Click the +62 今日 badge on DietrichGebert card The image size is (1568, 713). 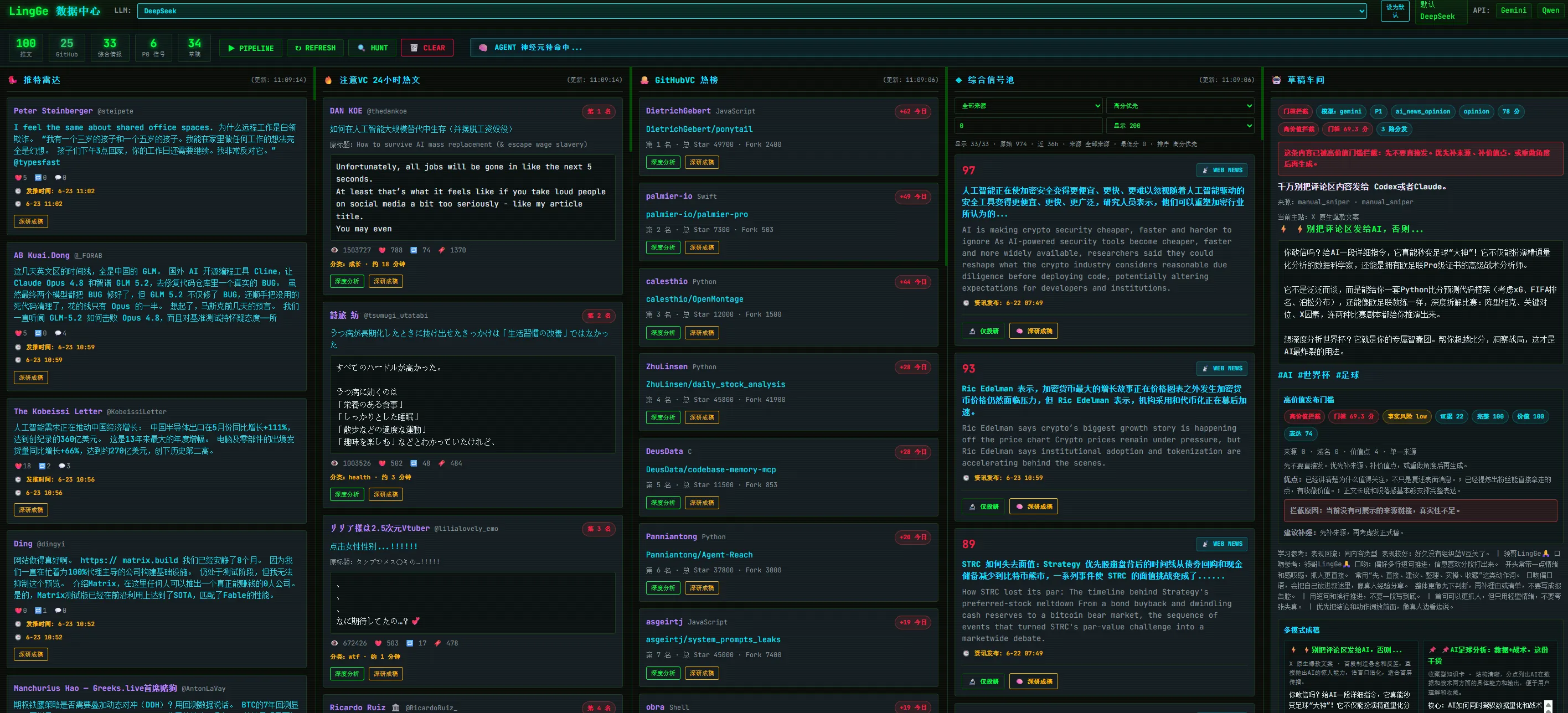coord(912,111)
